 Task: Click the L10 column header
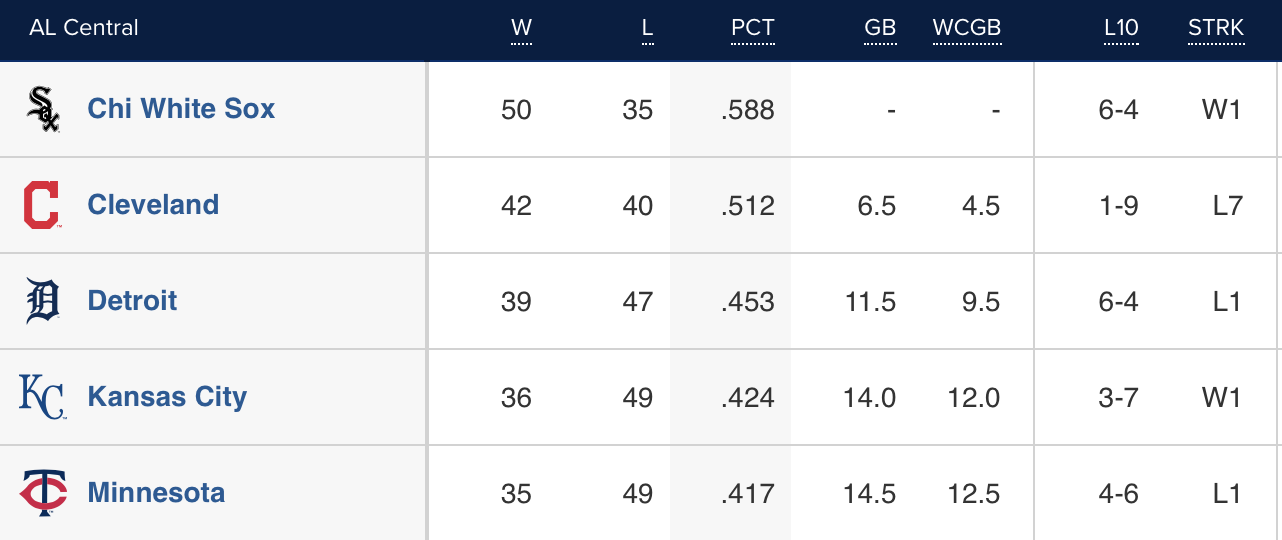pos(1121,28)
